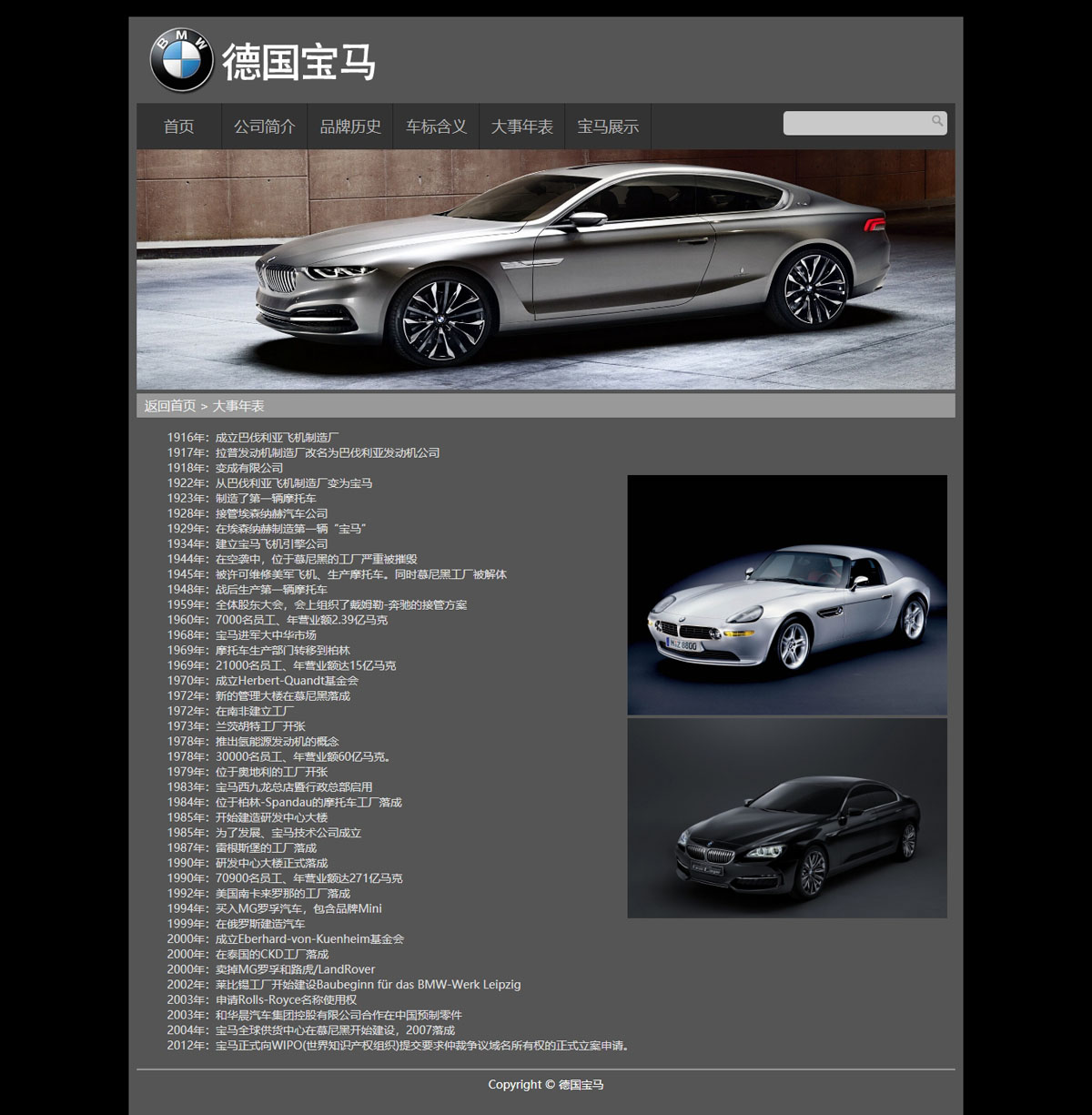Click the 1928年 接管埃森纳赫汽车公司 entry
This screenshot has height=1115, width=1092.
(x=248, y=513)
